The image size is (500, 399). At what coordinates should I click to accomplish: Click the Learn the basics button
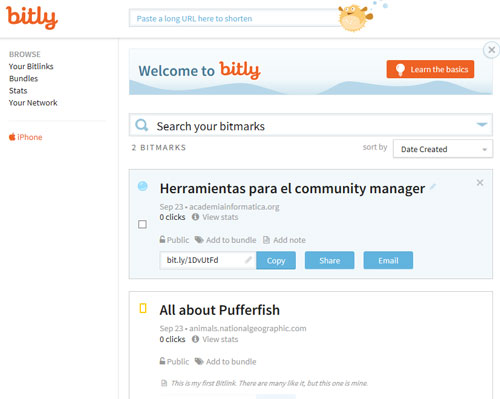pos(430,69)
